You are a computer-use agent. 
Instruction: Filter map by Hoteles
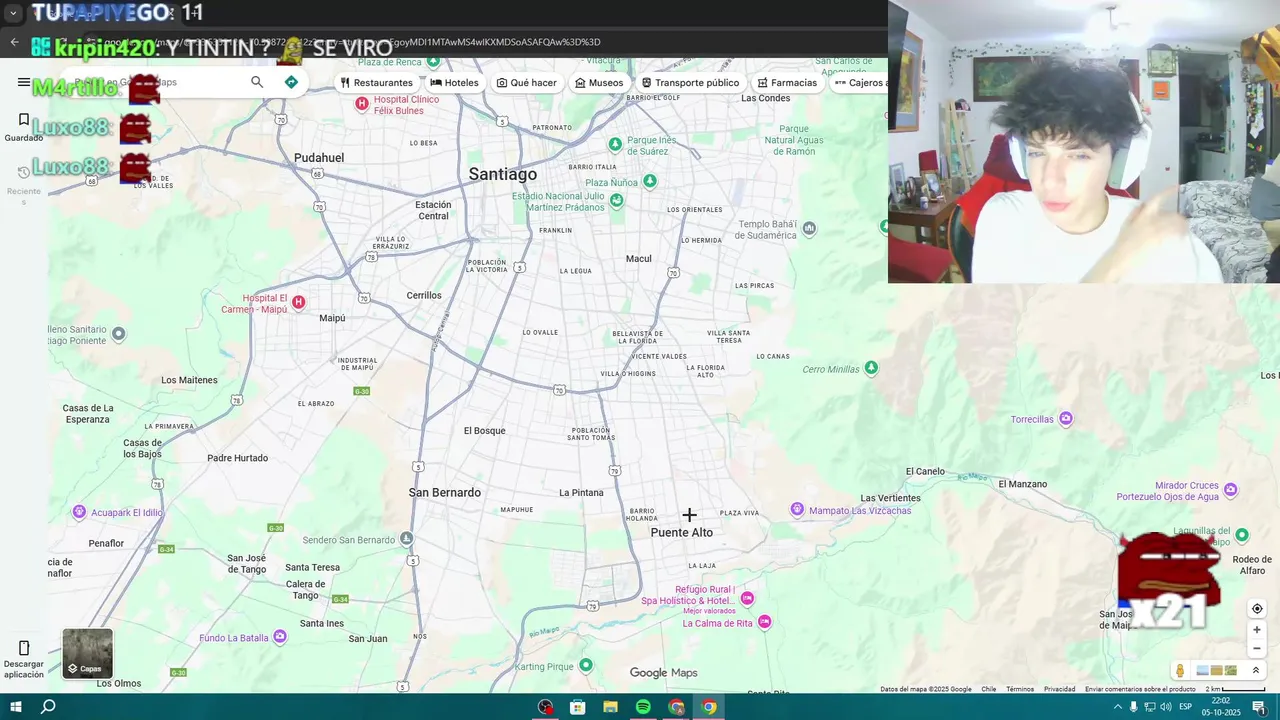click(455, 83)
